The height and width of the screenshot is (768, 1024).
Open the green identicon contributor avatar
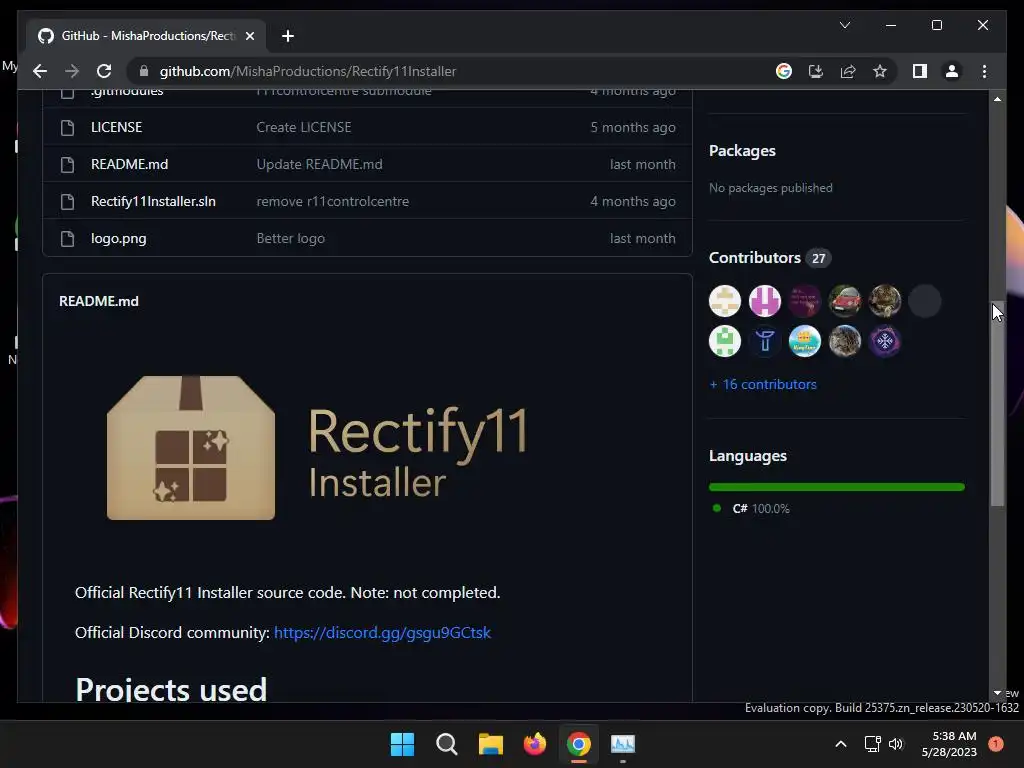[725, 342]
